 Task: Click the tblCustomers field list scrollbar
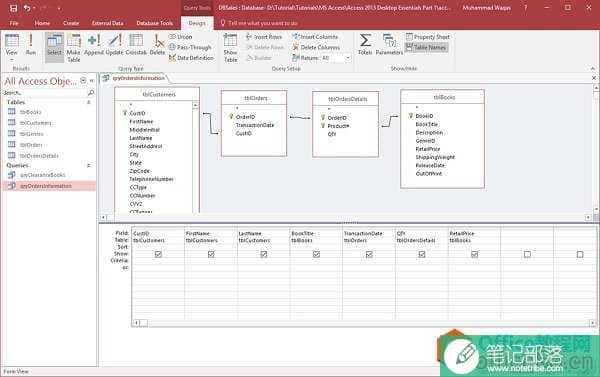coord(196,157)
